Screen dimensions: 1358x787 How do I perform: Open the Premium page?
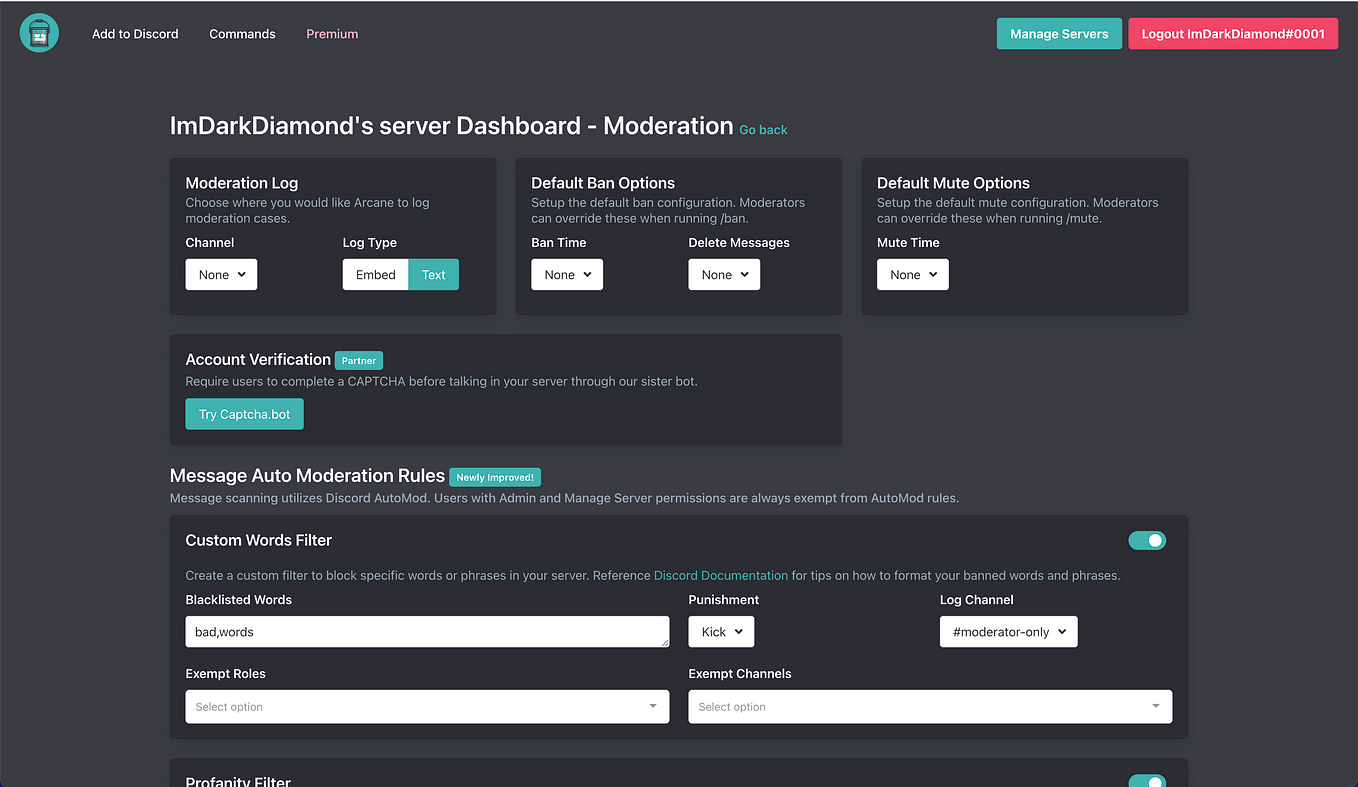tap(332, 34)
